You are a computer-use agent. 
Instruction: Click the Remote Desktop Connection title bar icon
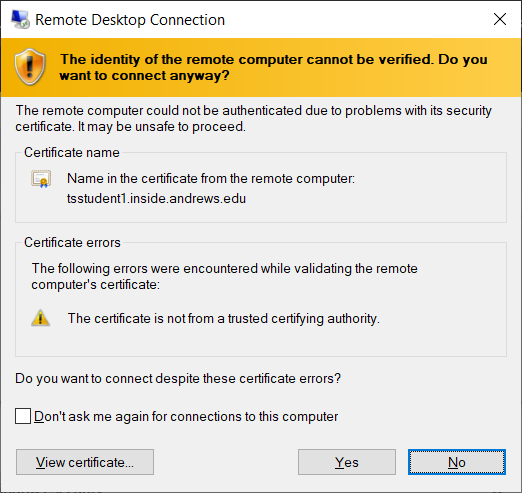[x=20, y=19]
